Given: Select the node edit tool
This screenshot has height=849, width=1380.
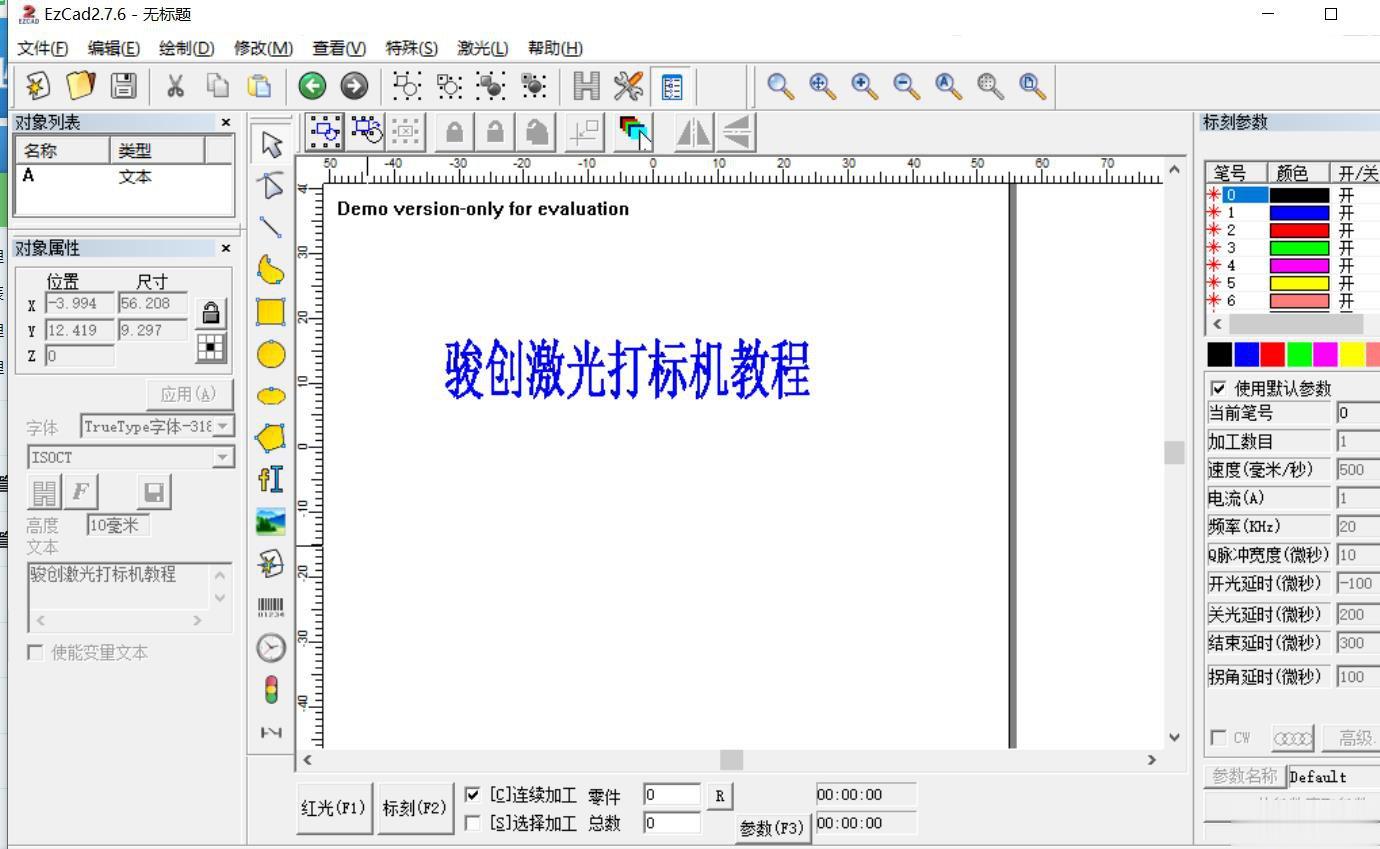Looking at the screenshot, I should tap(271, 186).
